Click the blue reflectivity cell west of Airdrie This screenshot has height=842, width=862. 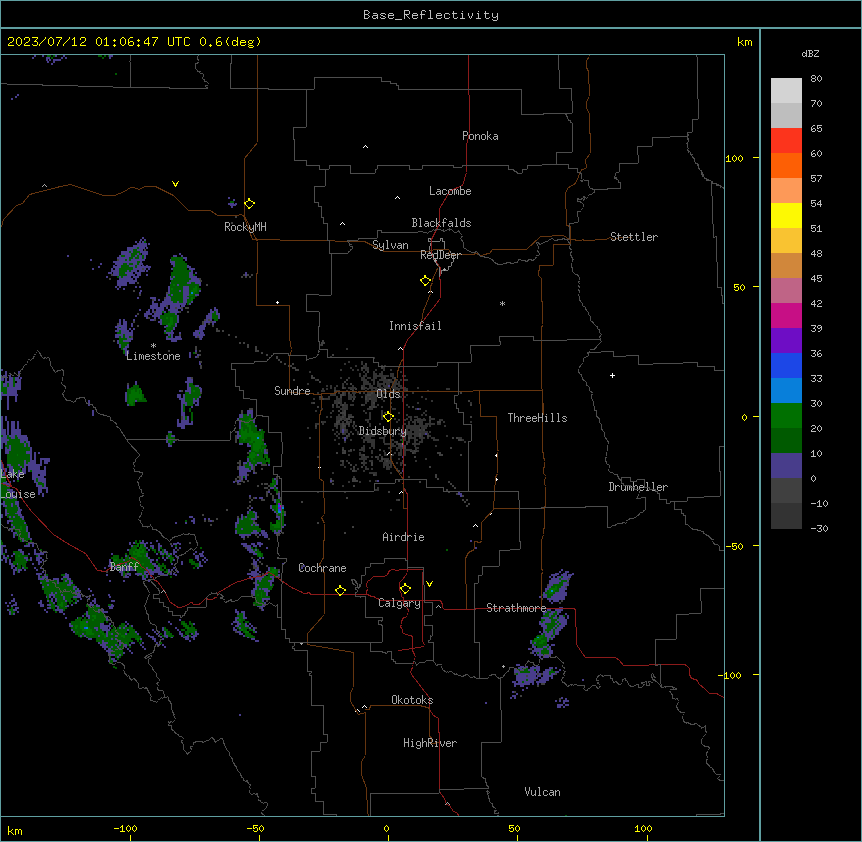point(280,509)
